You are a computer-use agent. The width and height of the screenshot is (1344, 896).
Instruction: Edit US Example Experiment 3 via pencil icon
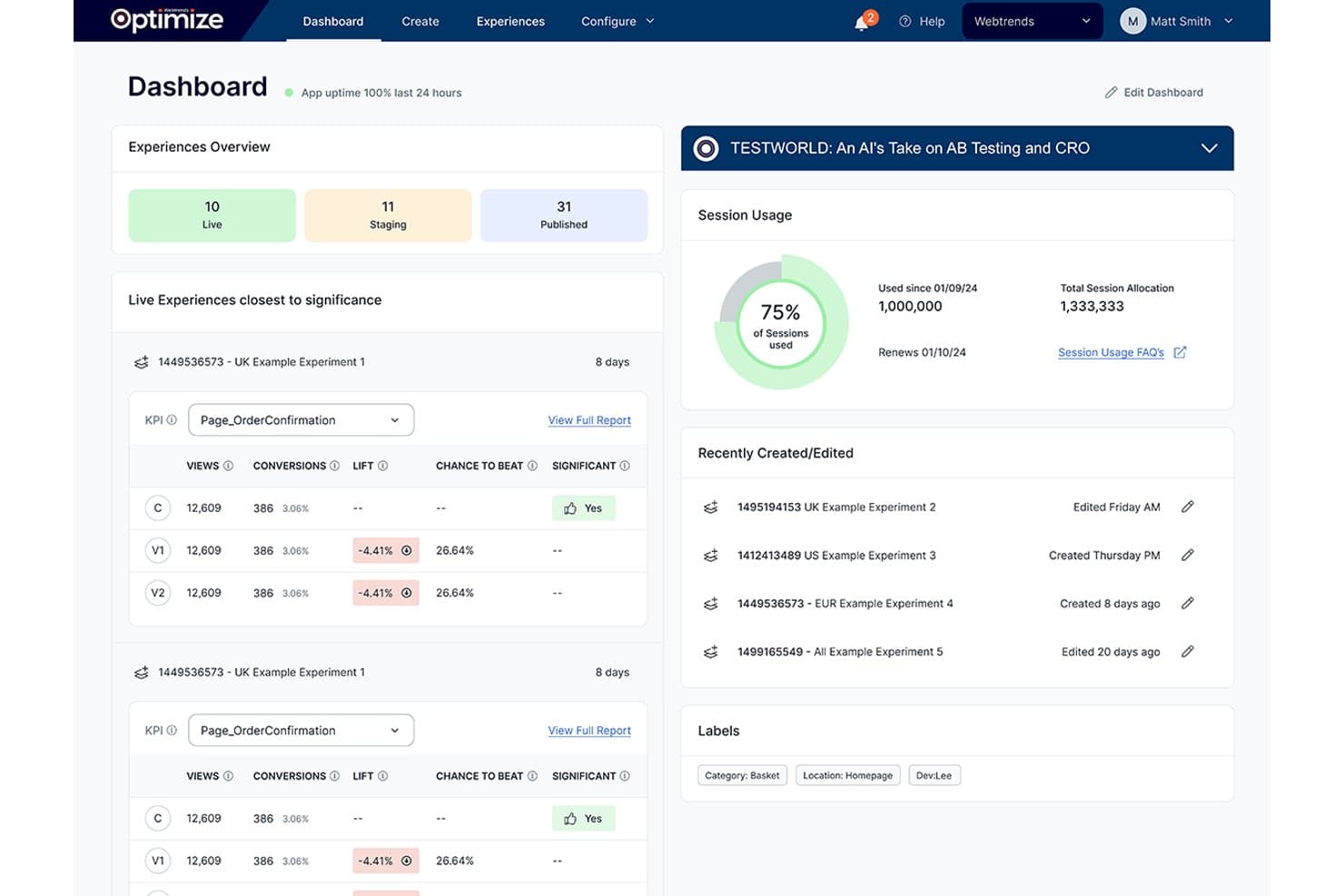click(x=1187, y=555)
